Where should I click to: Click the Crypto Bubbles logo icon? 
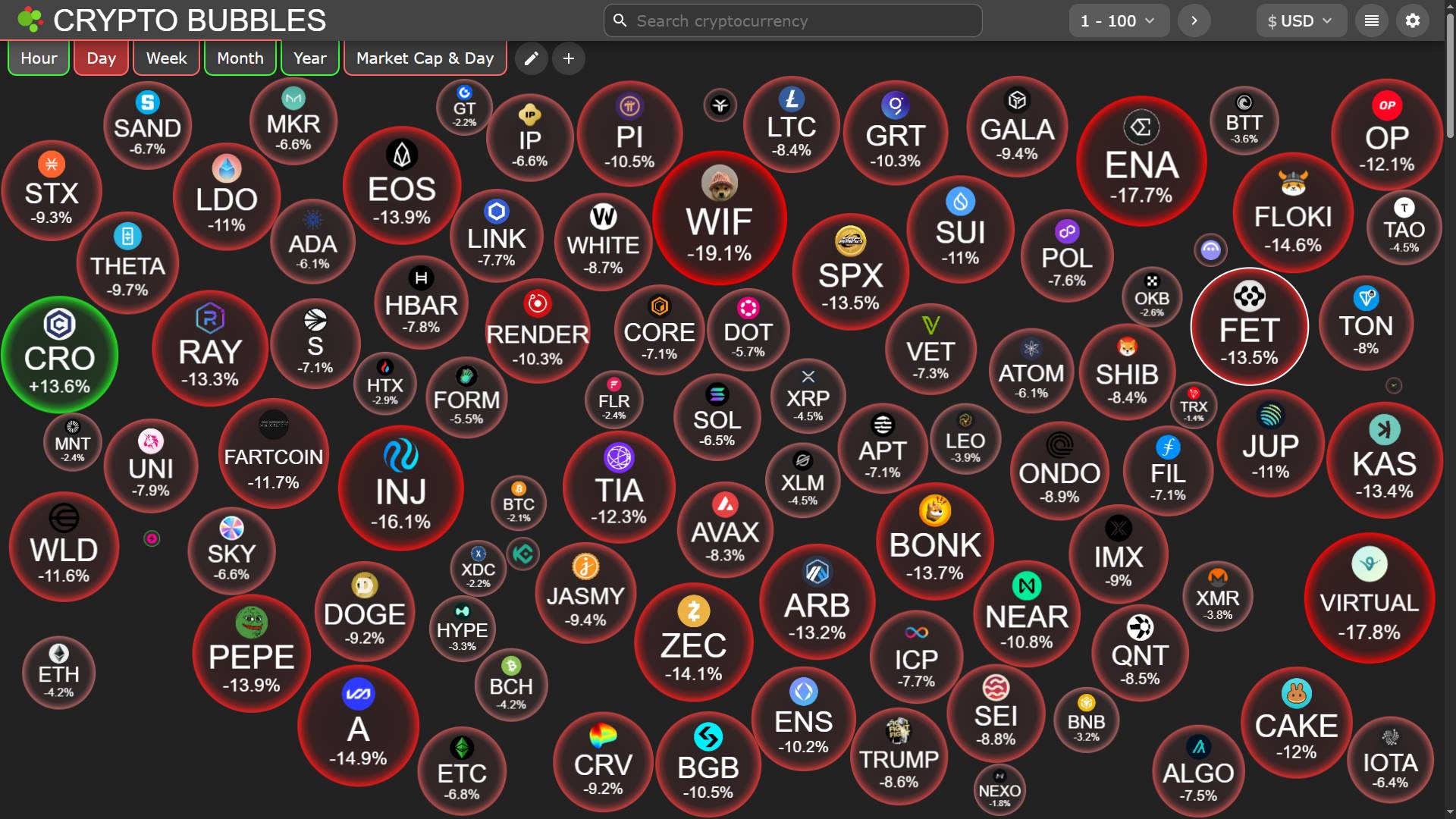30,20
